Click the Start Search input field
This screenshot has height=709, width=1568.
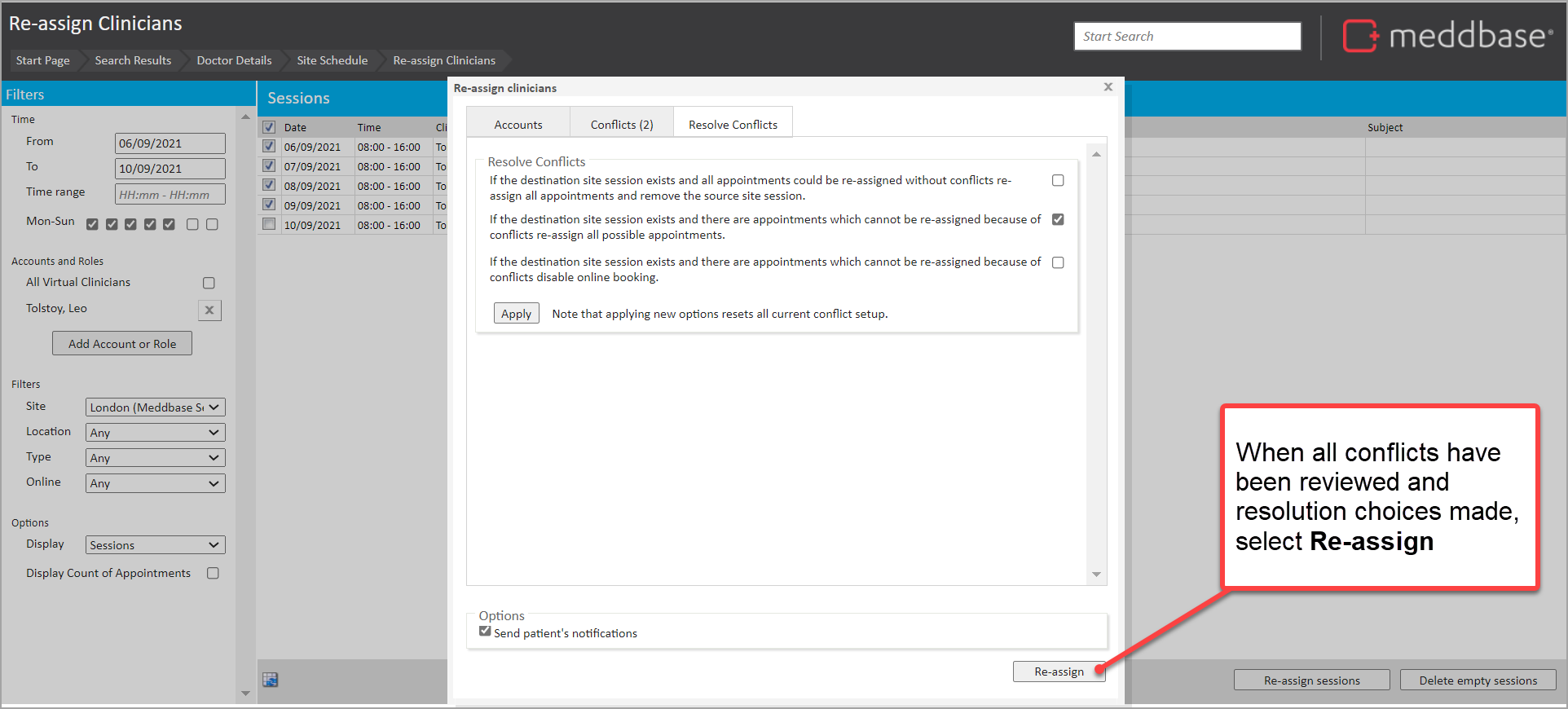pyautogui.click(x=1187, y=37)
